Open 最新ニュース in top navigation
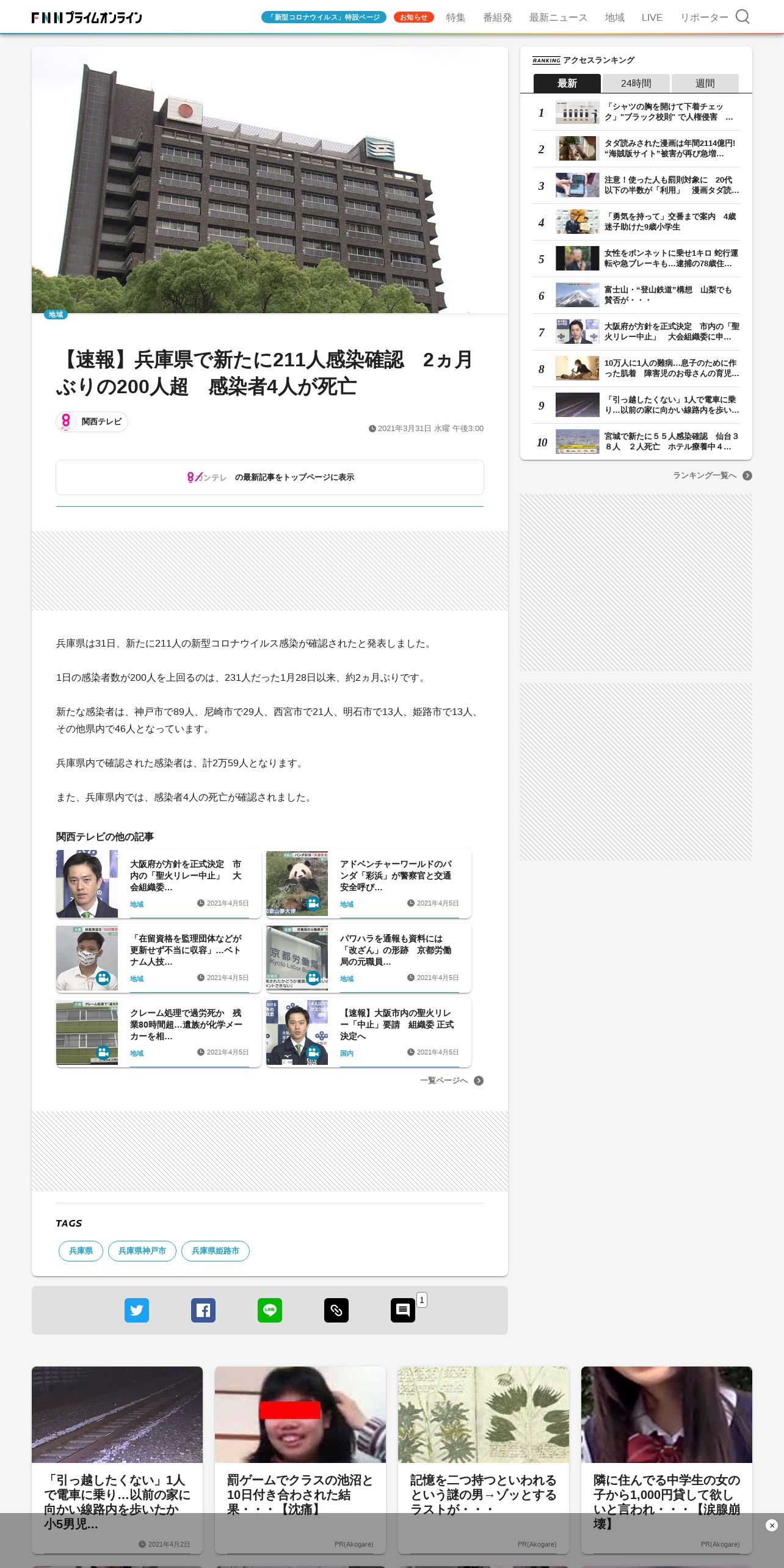Image resolution: width=784 pixels, height=1568 pixels. (558, 18)
